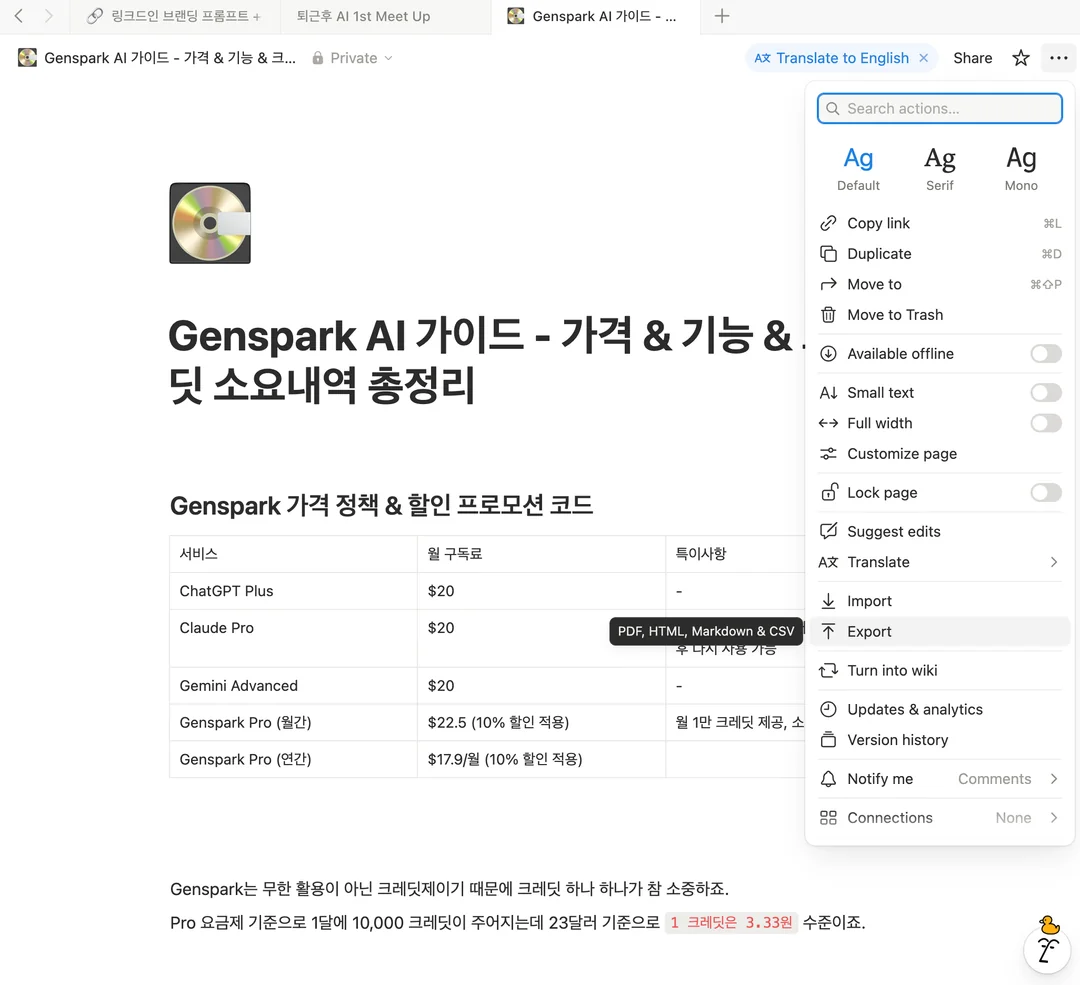Open a new tab with plus icon
The image size is (1080, 985).
coord(721,16)
